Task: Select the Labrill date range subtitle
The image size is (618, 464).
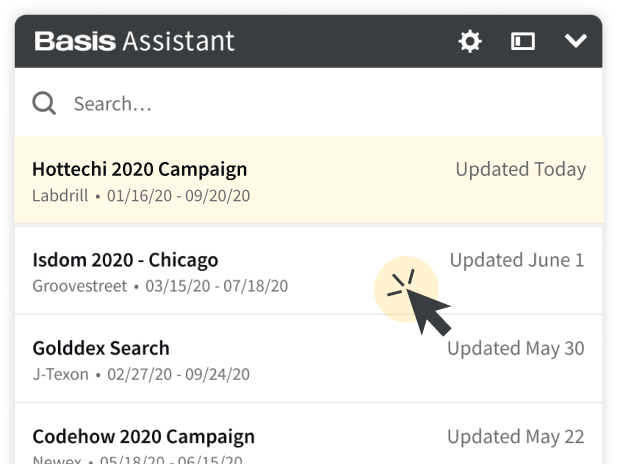Action: point(141,196)
